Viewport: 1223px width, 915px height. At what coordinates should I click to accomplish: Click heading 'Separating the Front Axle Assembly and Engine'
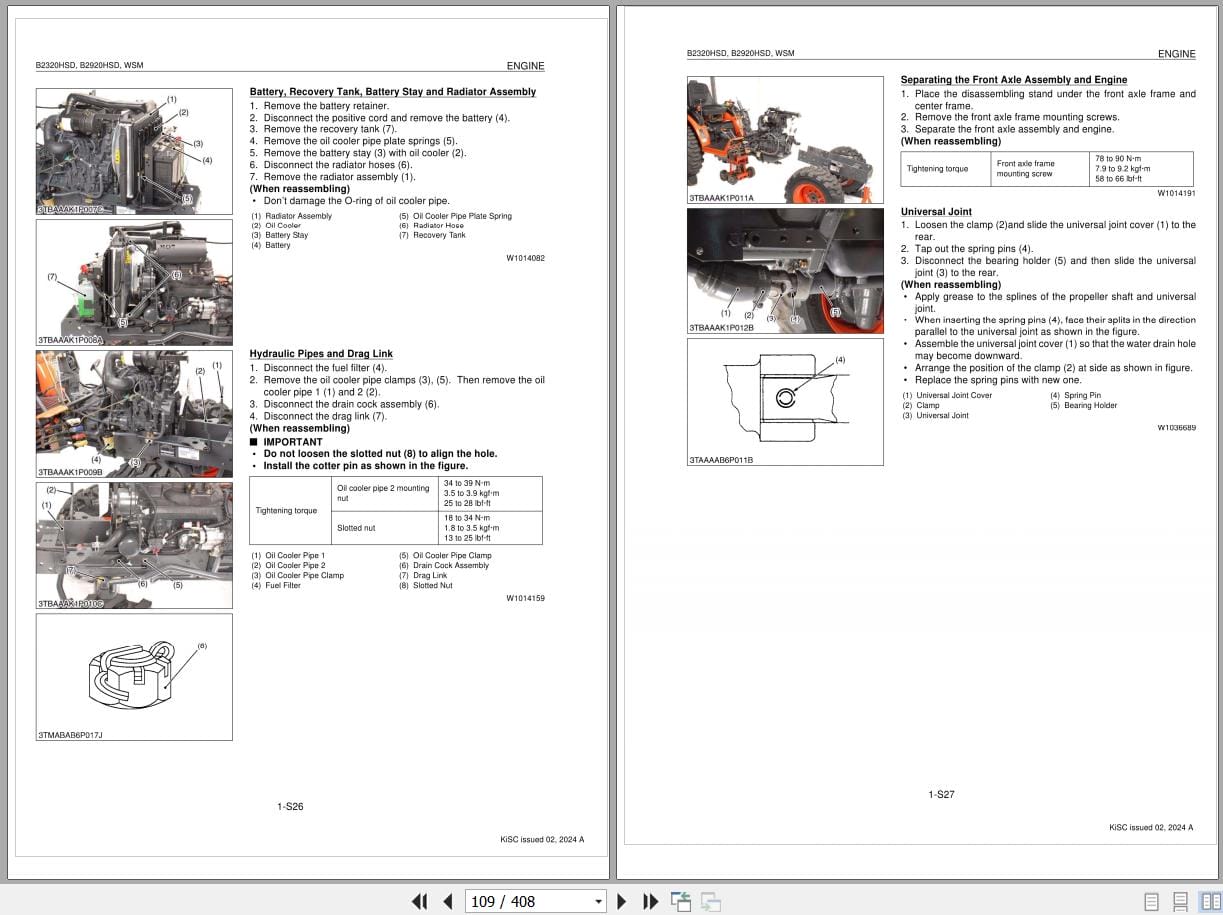click(x=1014, y=80)
